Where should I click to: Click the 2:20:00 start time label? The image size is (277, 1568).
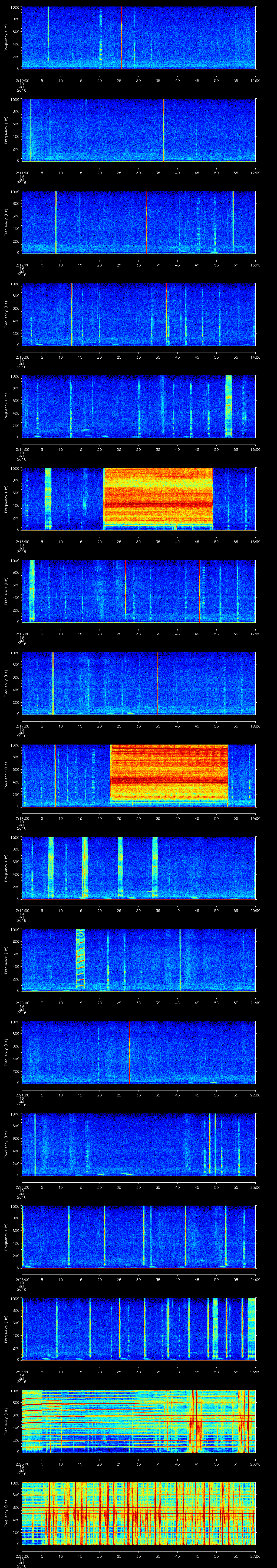click(22, 1003)
